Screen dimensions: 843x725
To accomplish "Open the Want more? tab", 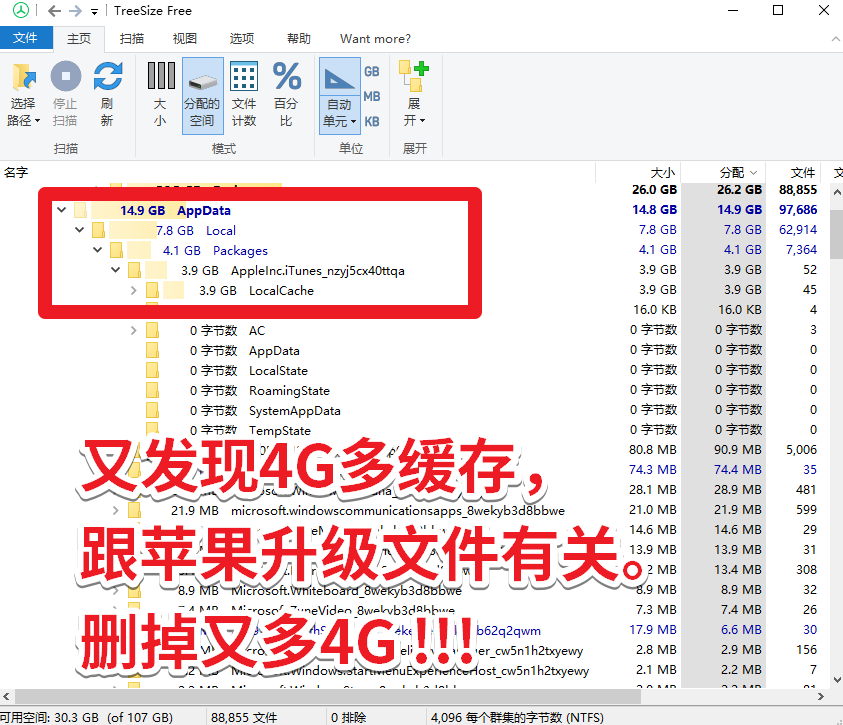I will click(375, 39).
